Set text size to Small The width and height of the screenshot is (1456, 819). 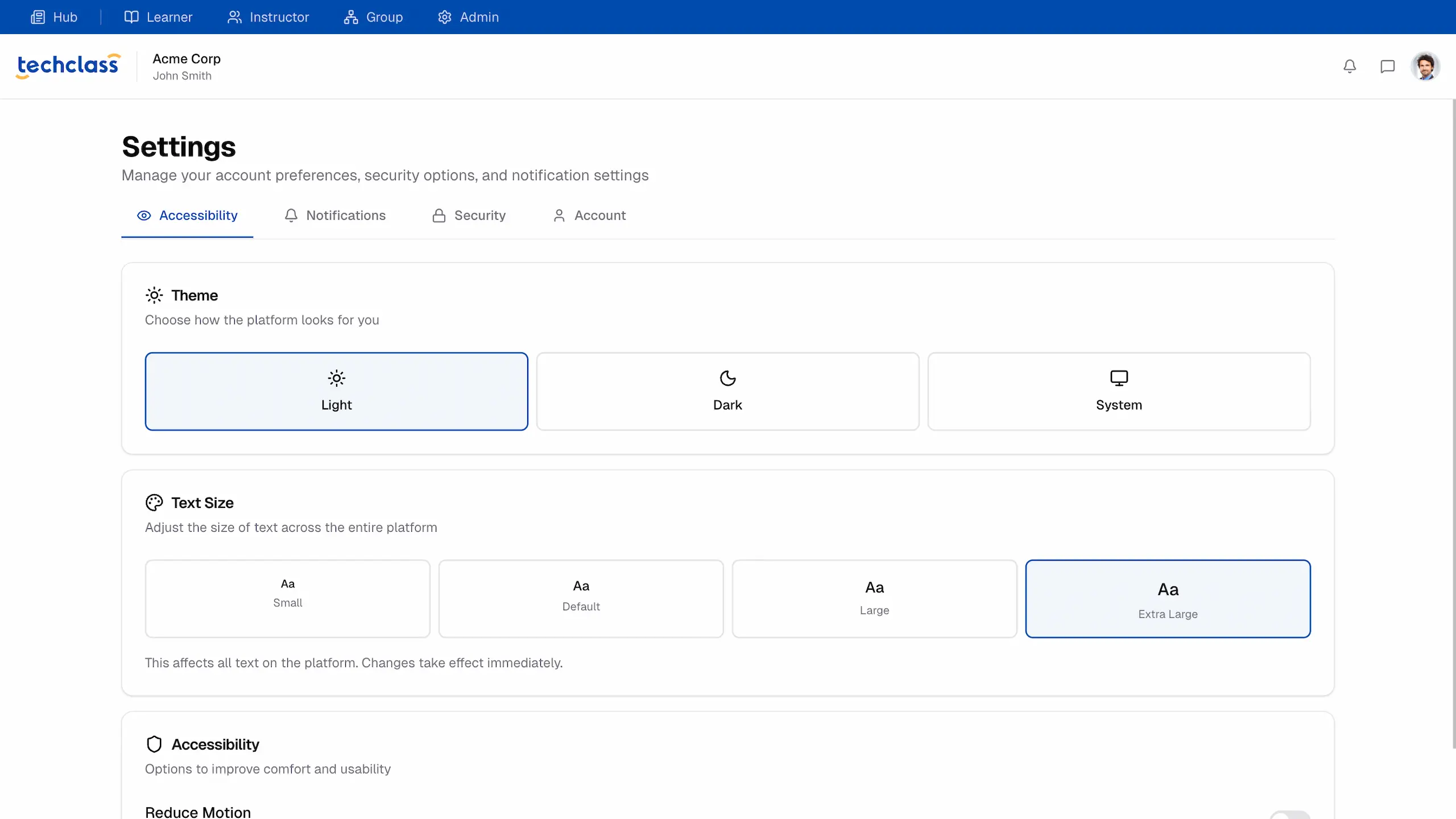pyautogui.click(x=287, y=598)
